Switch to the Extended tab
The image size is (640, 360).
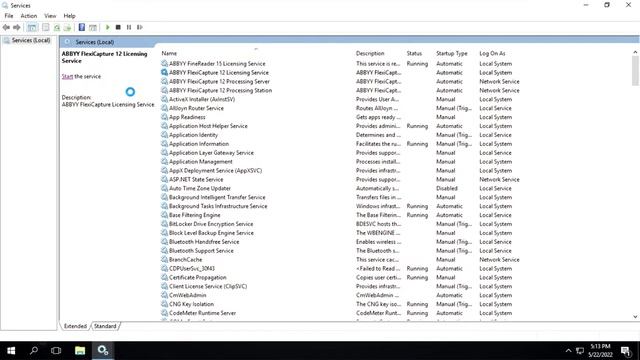tap(76, 326)
